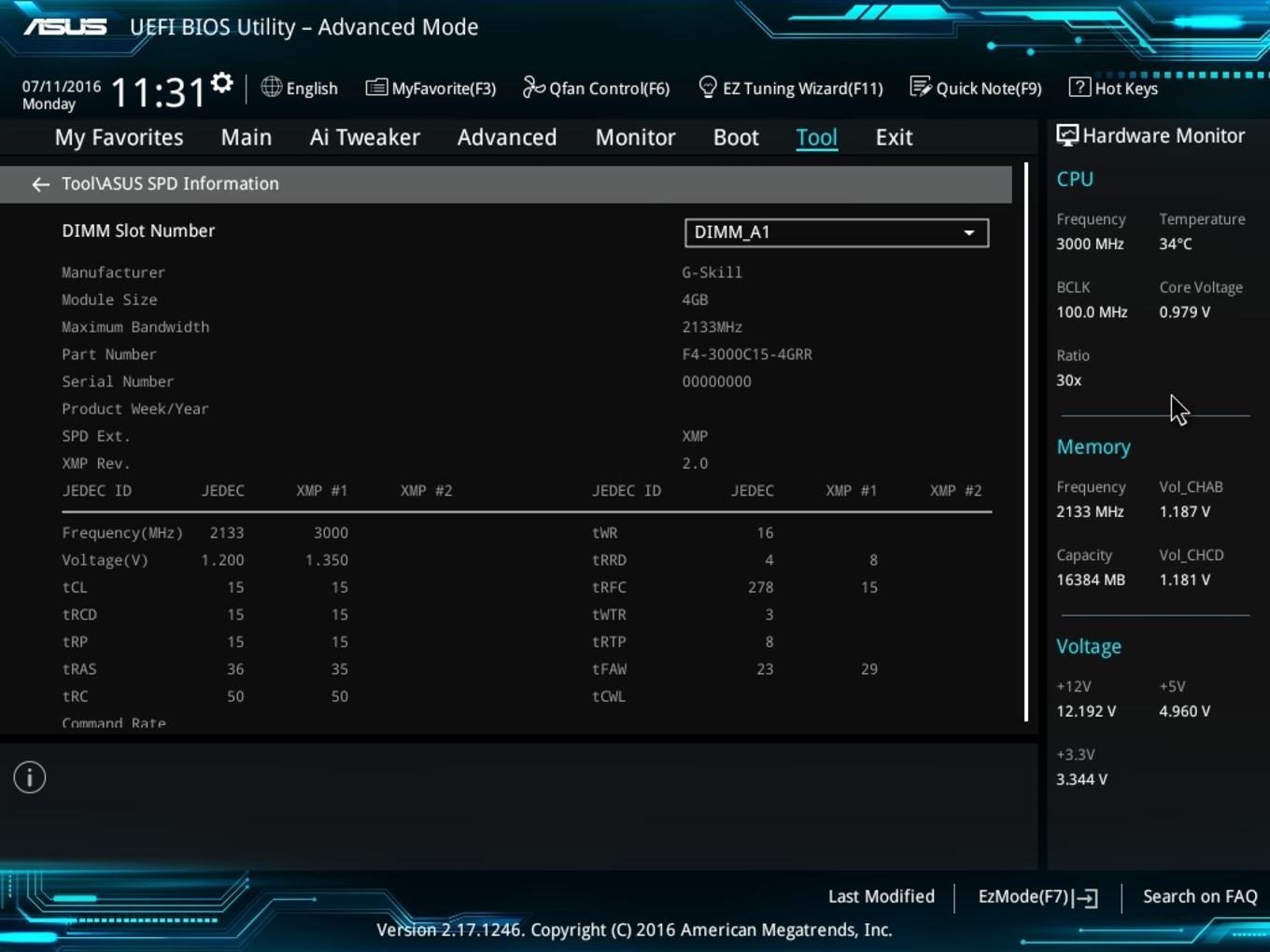Screen dimensions: 1270x952
Task: Click the settings gear icon beside the clock
Action: point(221,83)
